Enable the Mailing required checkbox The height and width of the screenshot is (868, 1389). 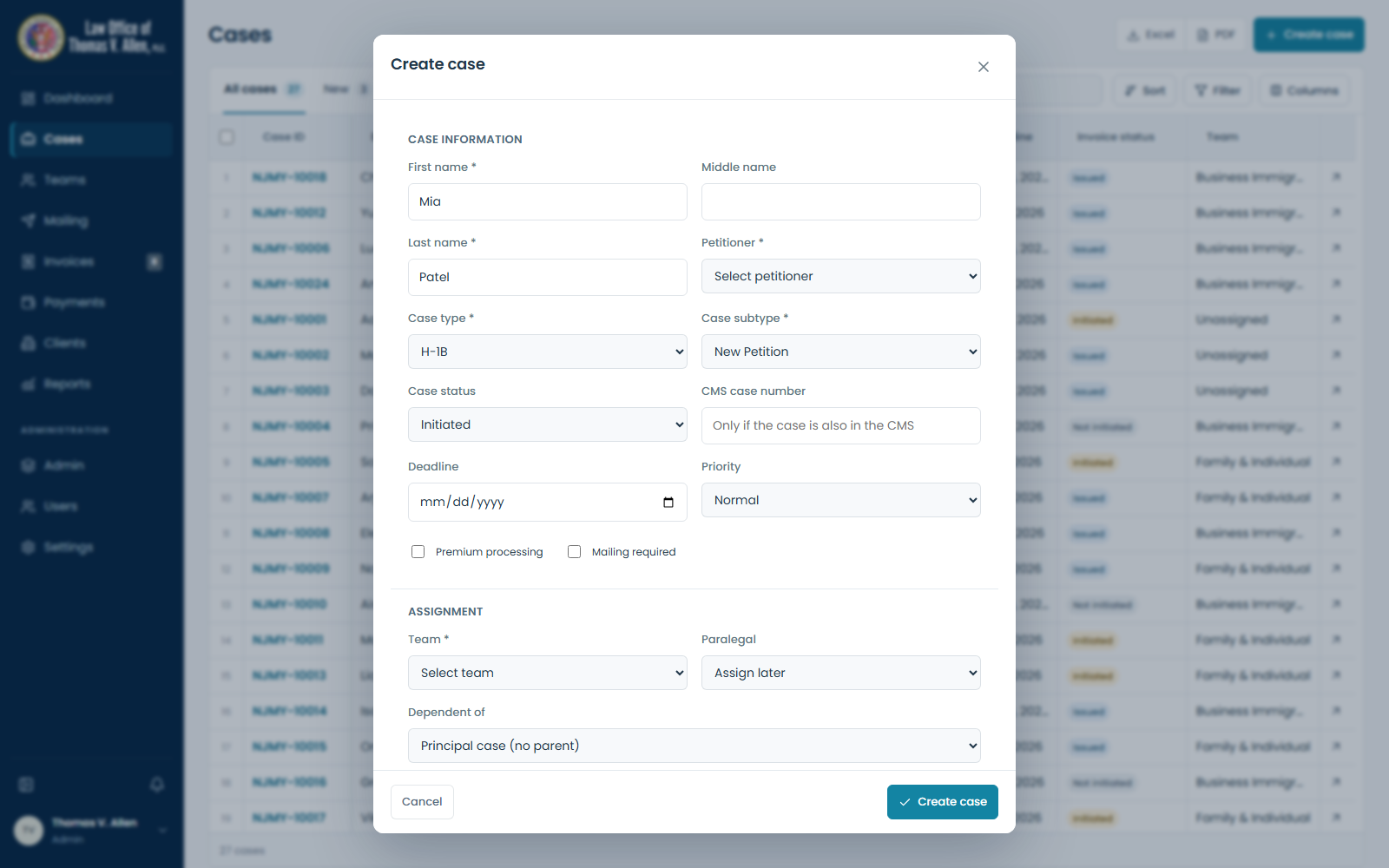click(x=575, y=552)
